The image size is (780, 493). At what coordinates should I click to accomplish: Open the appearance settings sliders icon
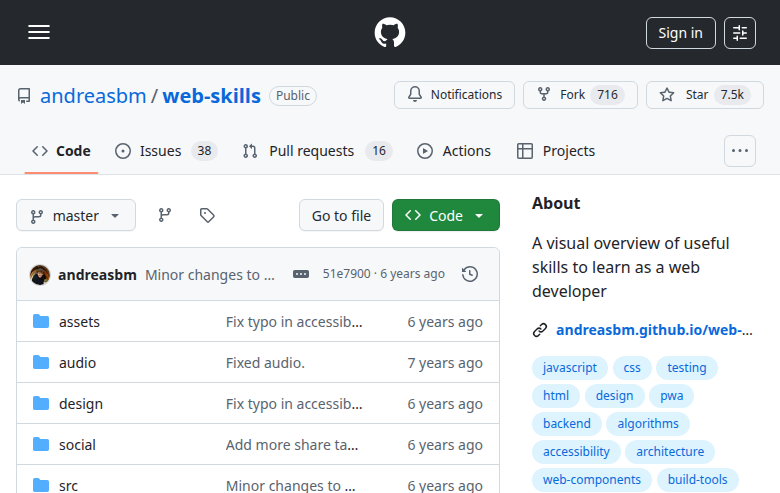click(x=740, y=33)
